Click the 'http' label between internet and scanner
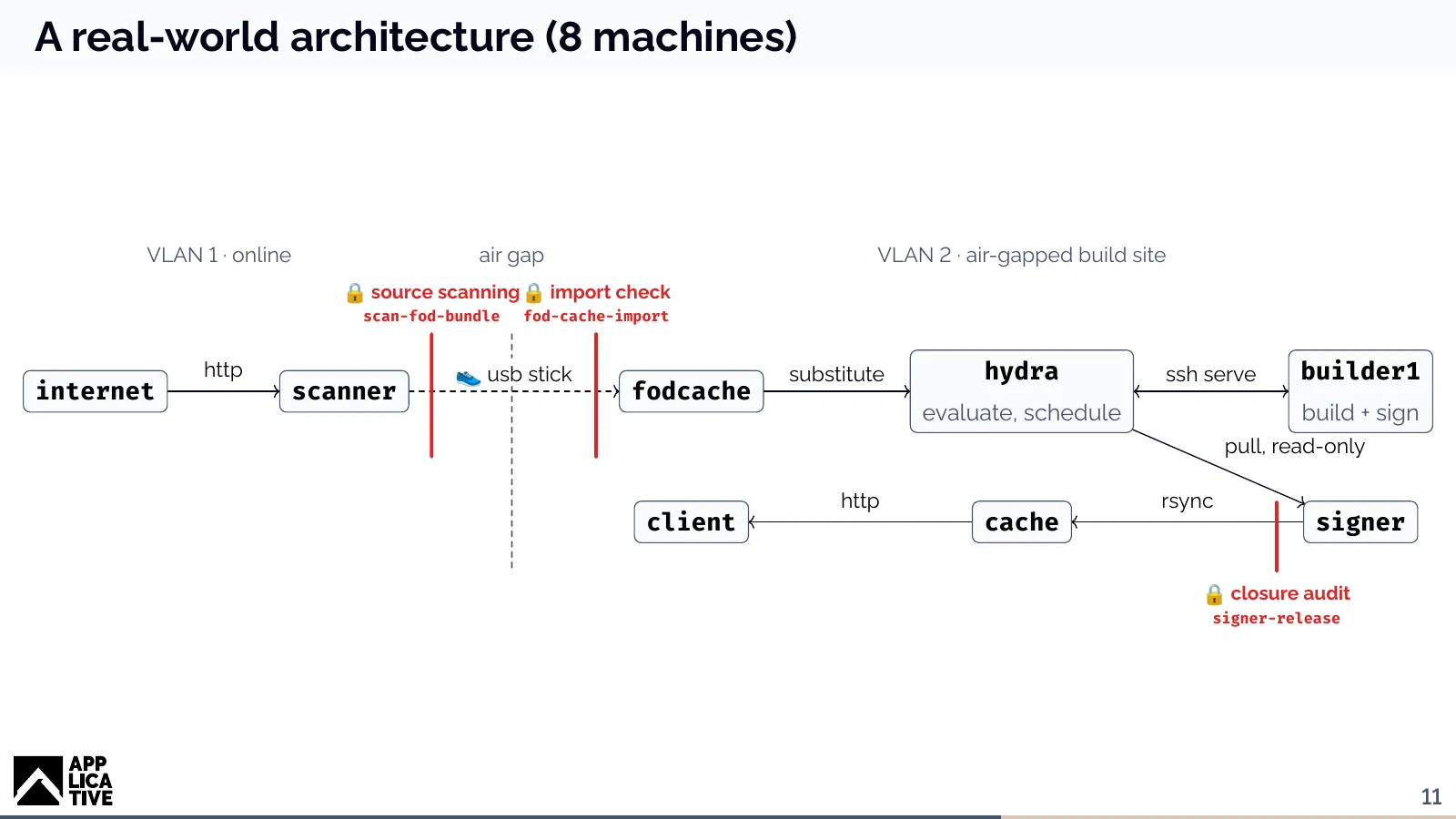 point(223,370)
